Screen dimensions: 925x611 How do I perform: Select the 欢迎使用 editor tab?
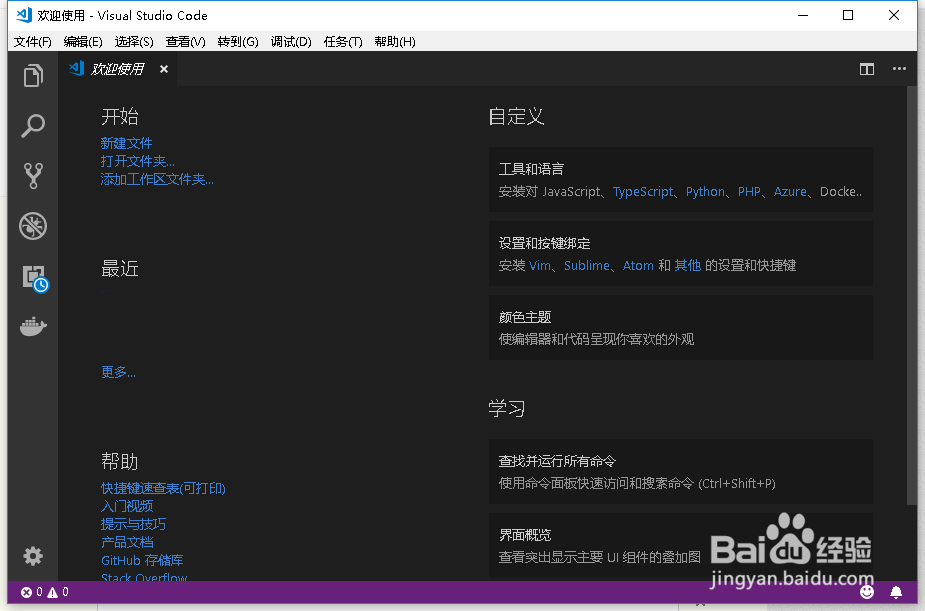(117, 69)
